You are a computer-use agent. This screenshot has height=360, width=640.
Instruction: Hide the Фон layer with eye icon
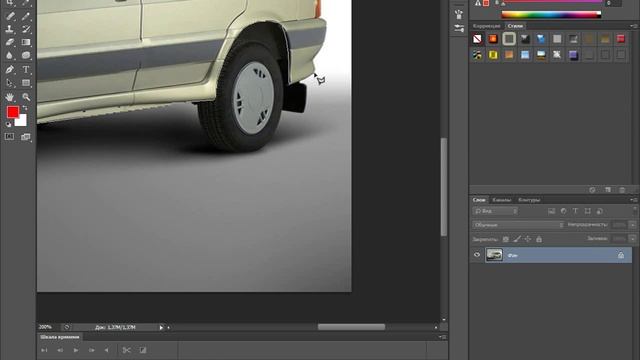477,255
